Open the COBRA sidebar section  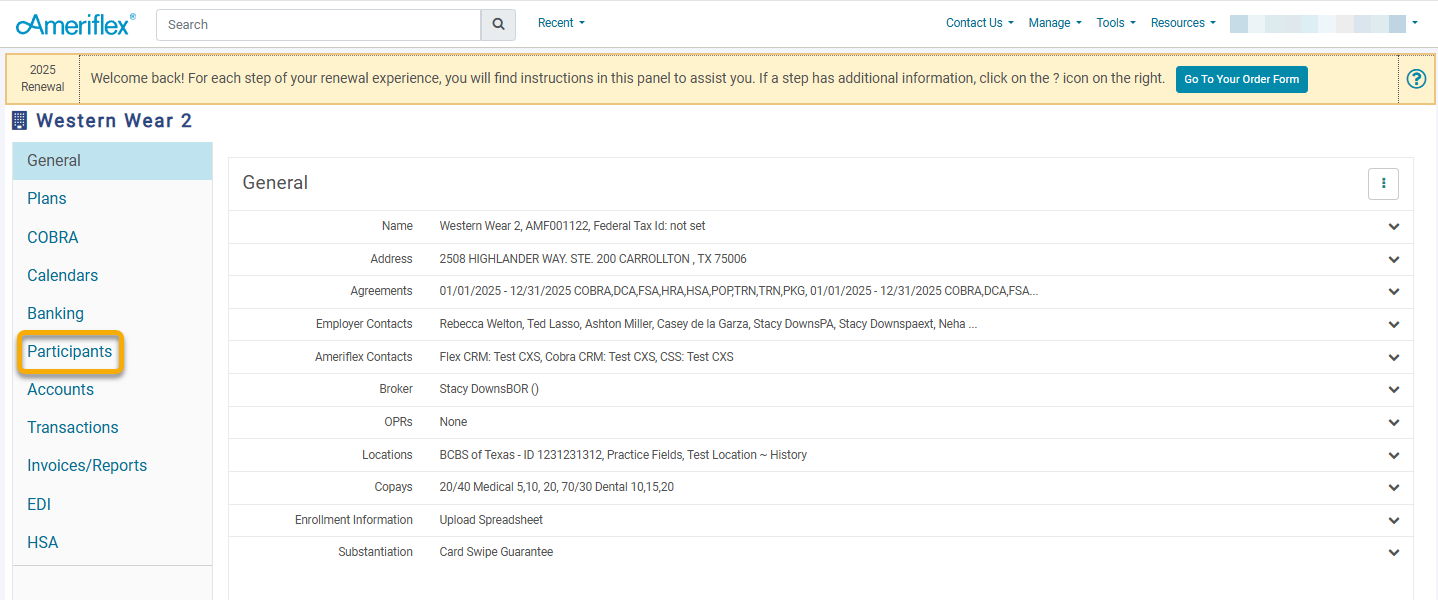(x=52, y=237)
